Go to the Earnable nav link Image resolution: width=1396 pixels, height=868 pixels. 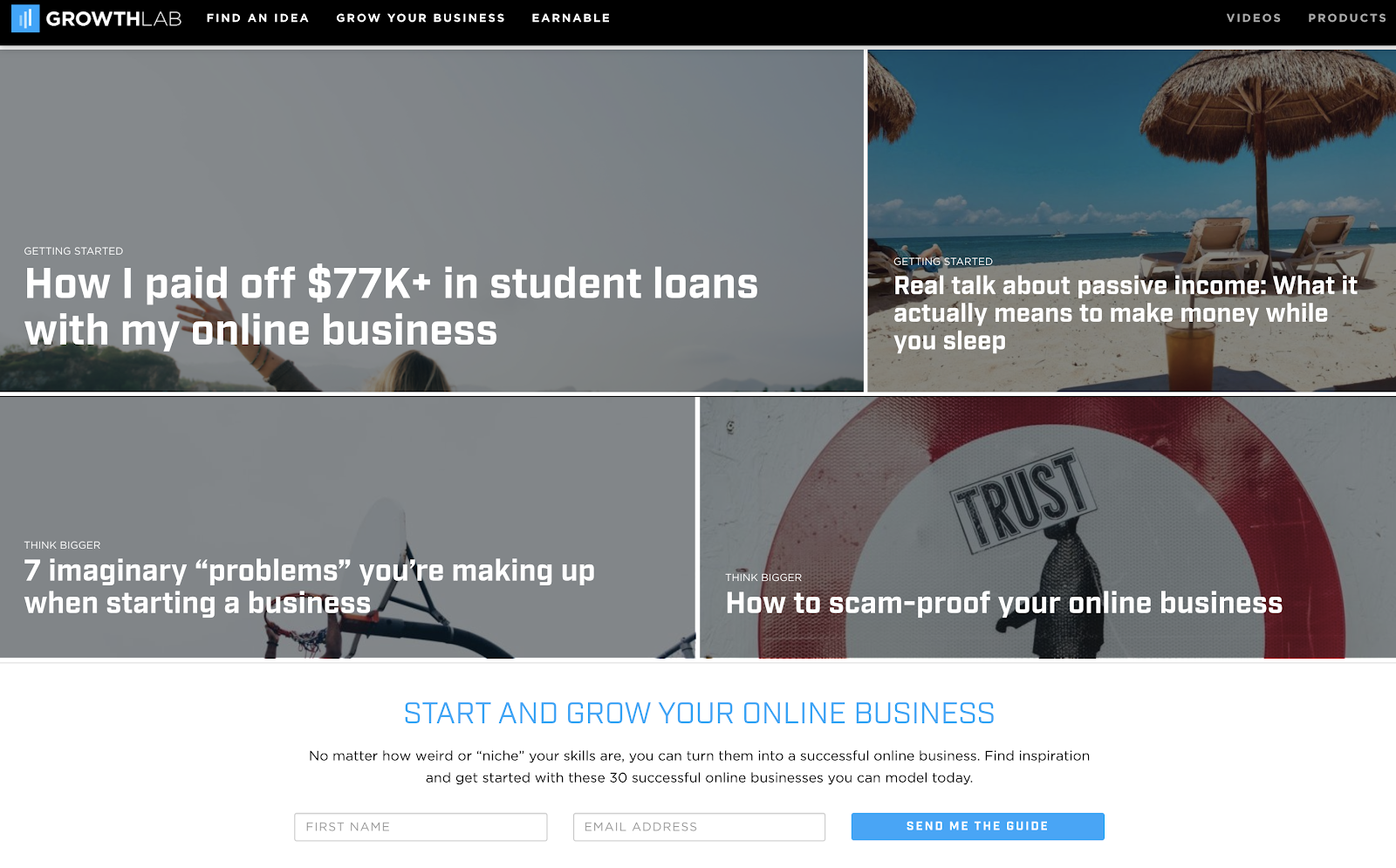(571, 18)
